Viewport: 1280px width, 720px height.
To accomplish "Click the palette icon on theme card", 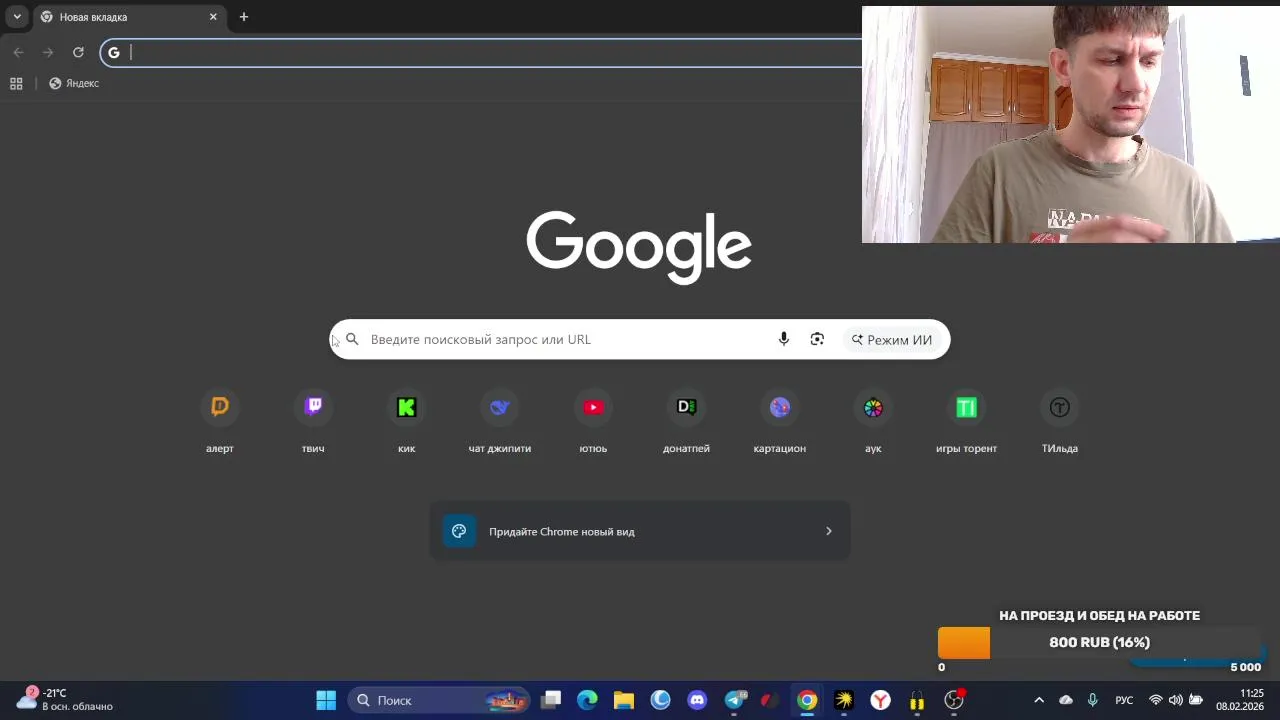I will pos(459,531).
